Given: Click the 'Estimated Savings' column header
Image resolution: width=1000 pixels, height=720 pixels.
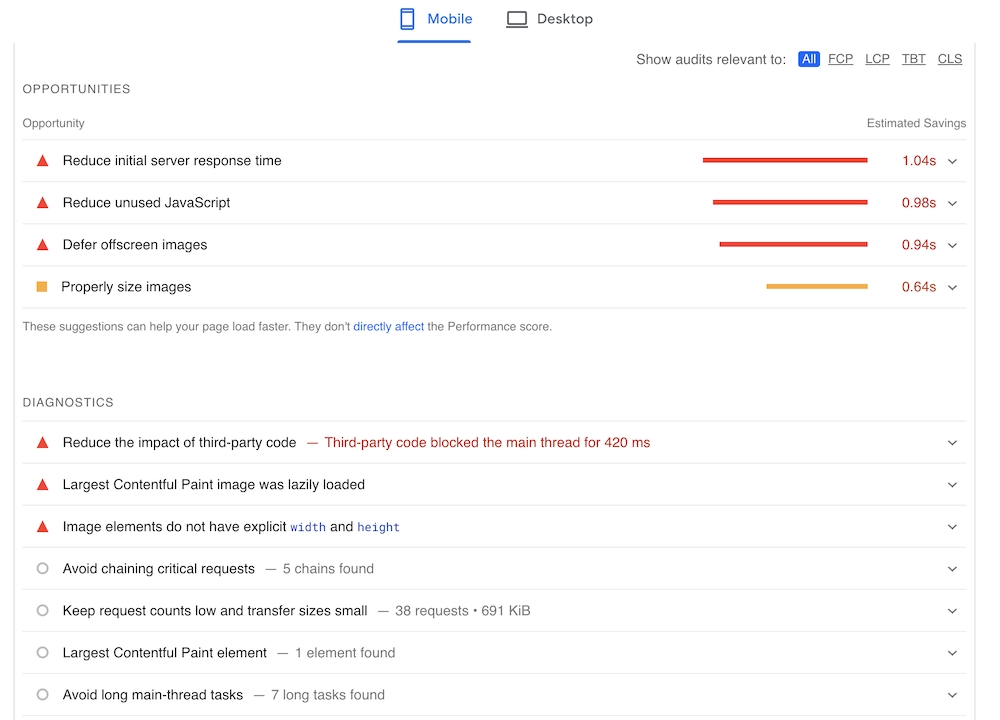Looking at the screenshot, I should (x=916, y=123).
